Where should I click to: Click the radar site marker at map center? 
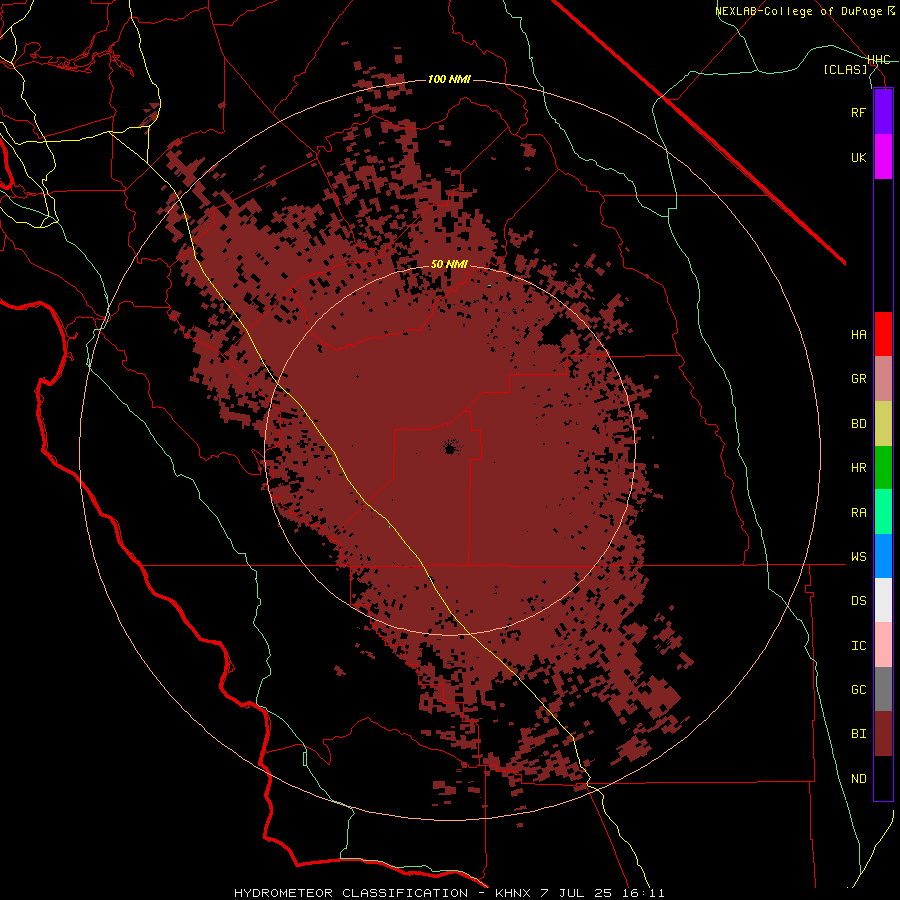[451, 447]
